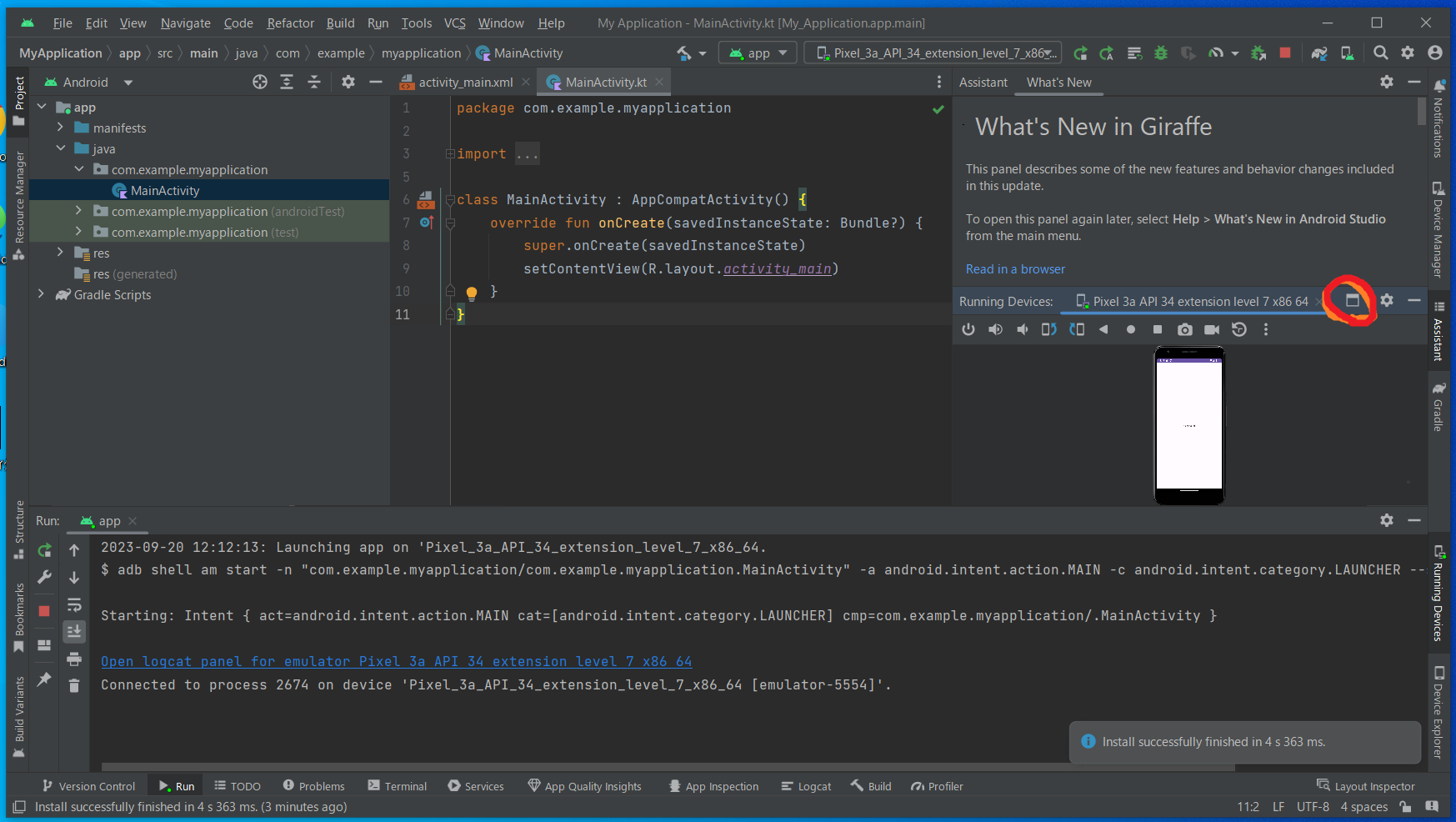Expand the res folder
1456x822 pixels.
coord(60,253)
